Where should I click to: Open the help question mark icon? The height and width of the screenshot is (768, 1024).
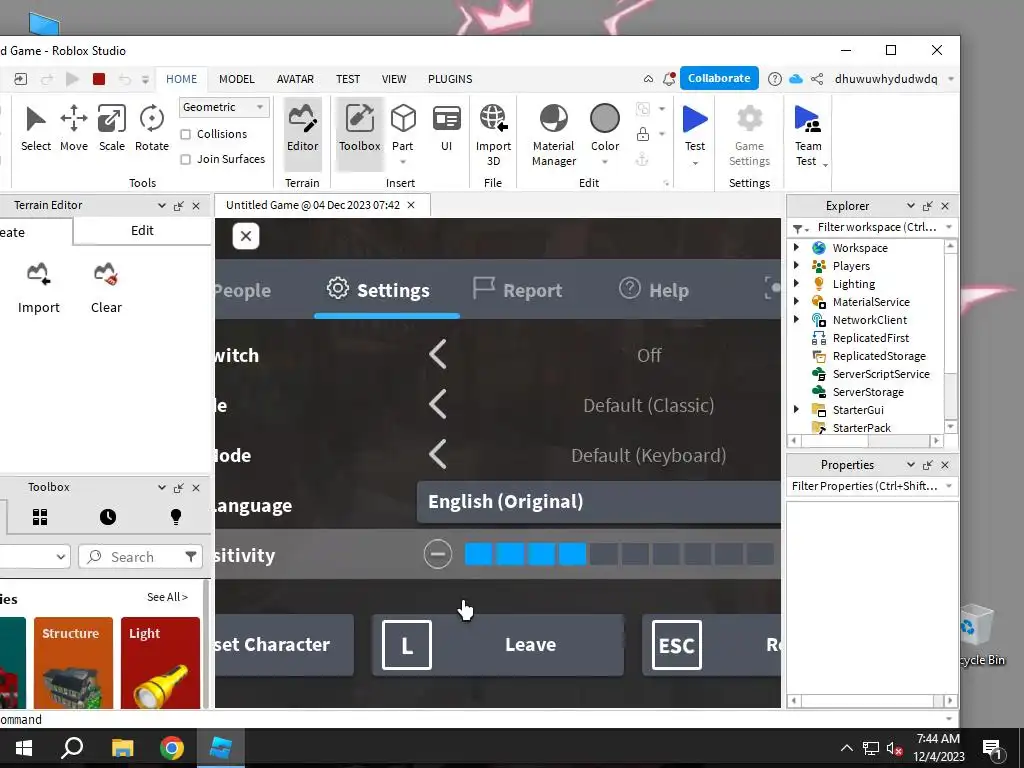(775, 79)
